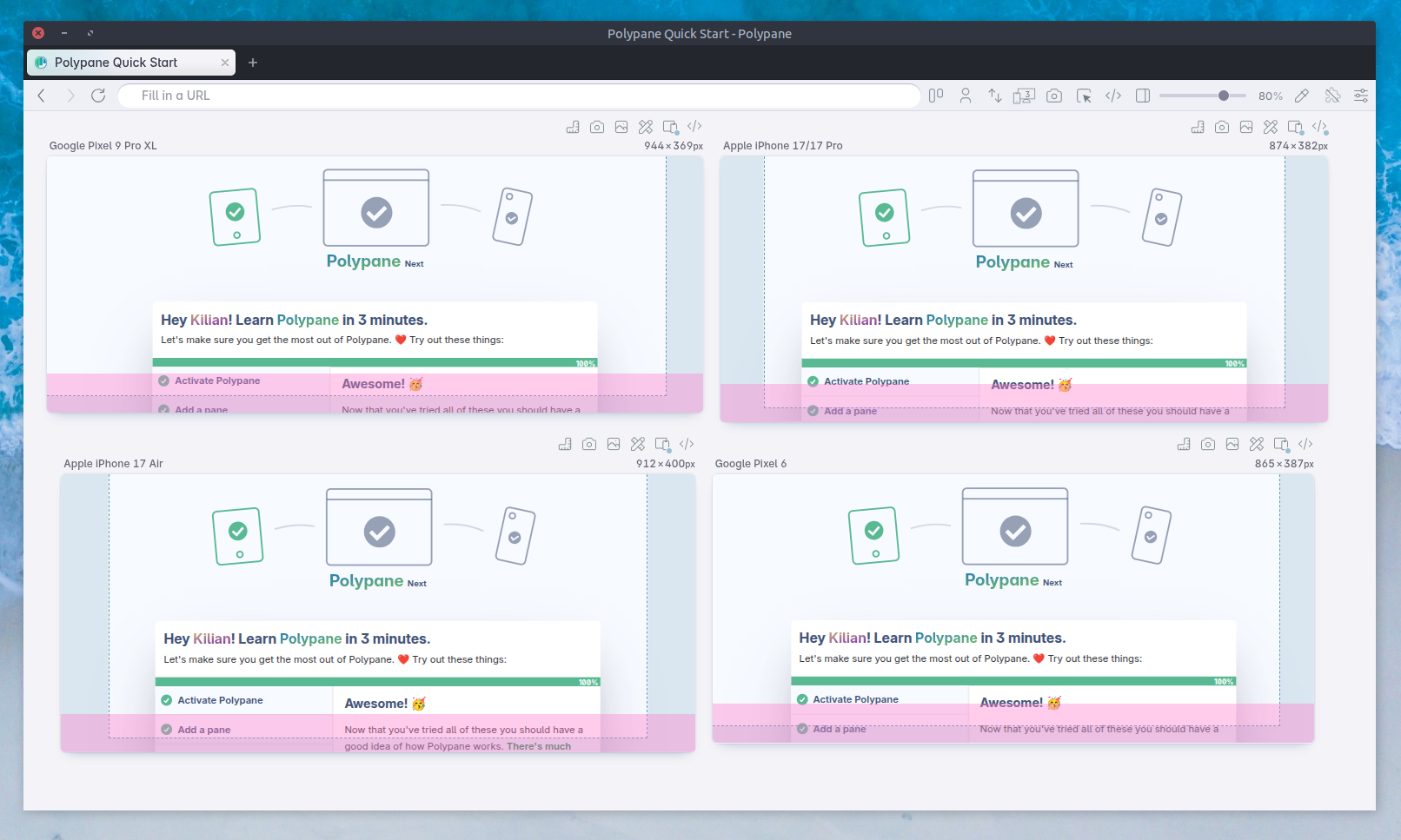Open devtools for iPhone 17 Air pane
Screen dimensions: 1401x840
(x=687, y=444)
